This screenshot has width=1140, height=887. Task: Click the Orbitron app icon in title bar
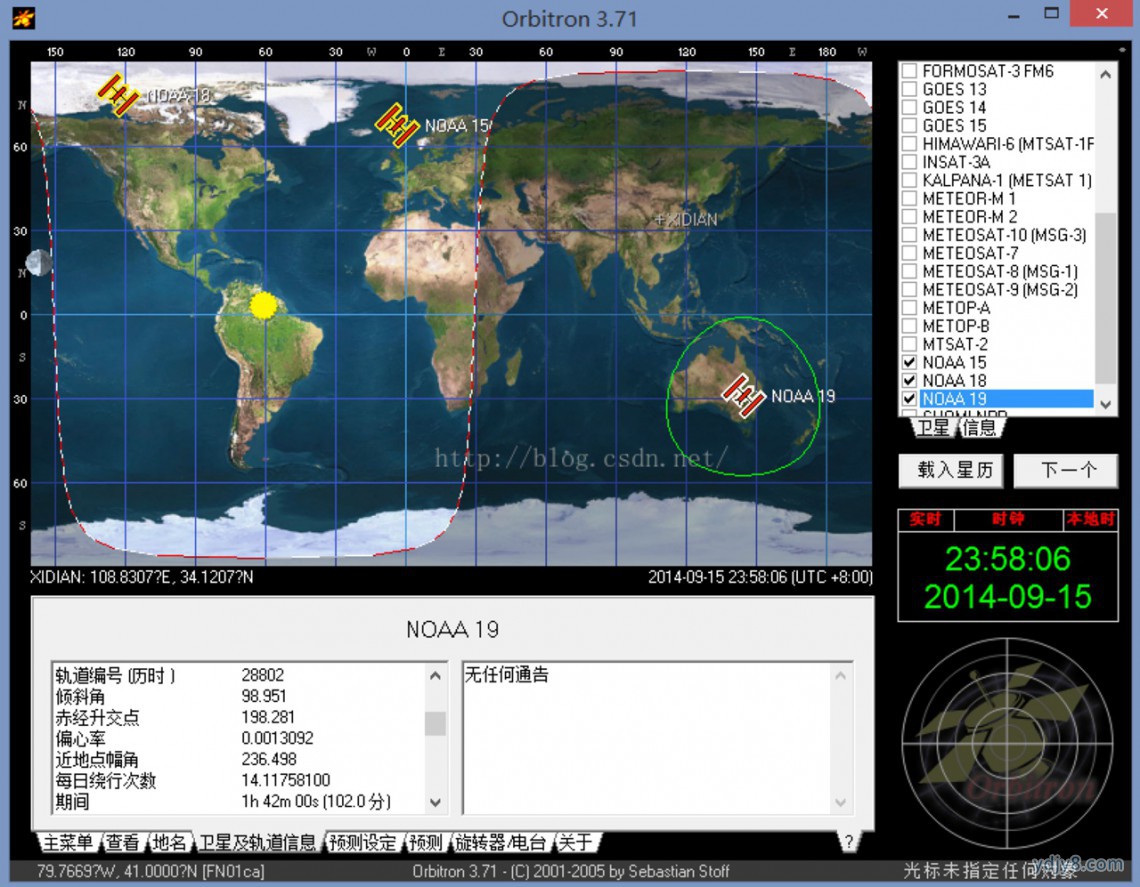(x=24, y=17)
